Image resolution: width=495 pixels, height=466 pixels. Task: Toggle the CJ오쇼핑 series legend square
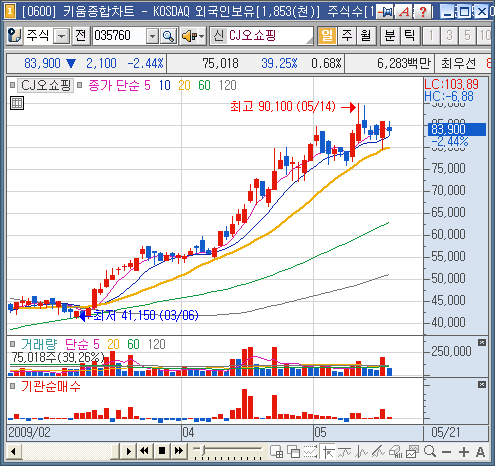13,85
